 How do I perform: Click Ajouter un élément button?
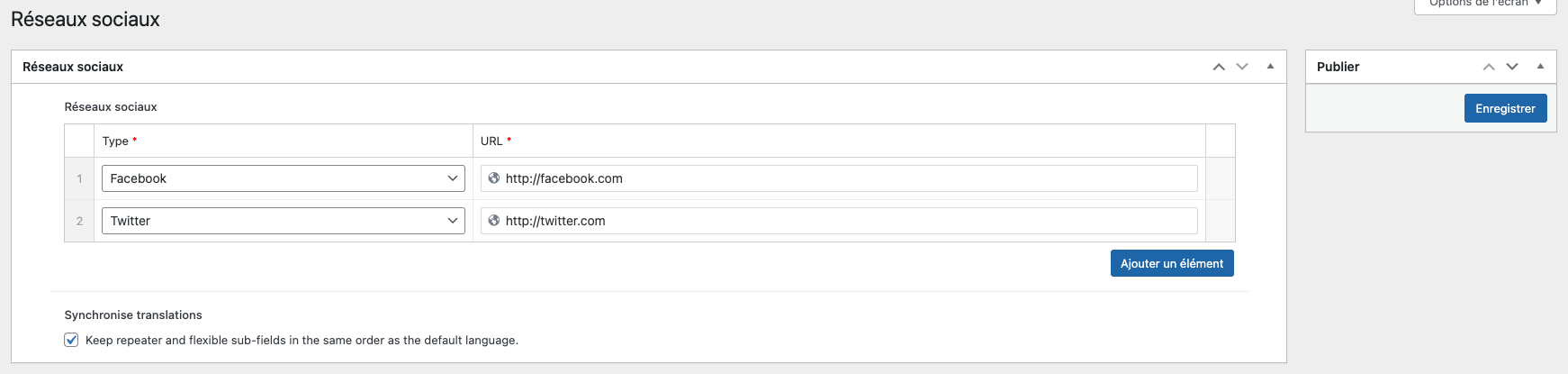pos(1171,263)
